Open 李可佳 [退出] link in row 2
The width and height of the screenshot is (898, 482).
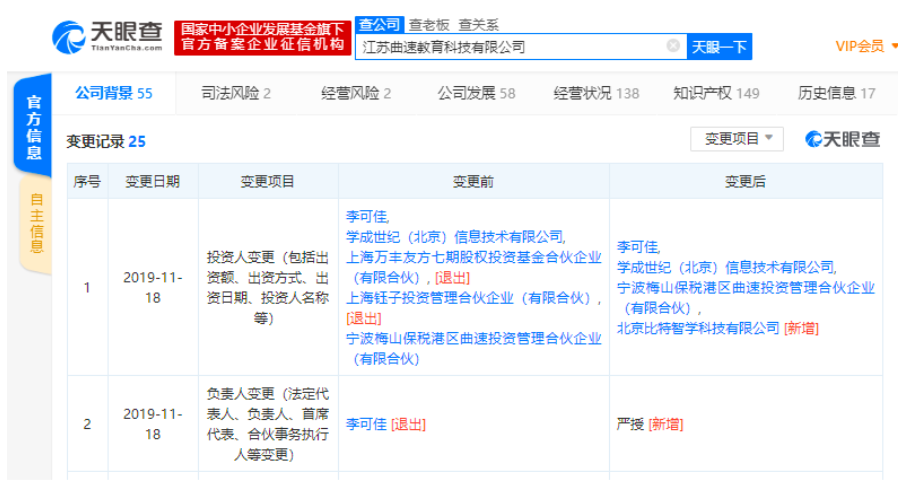tap(386, 424)
